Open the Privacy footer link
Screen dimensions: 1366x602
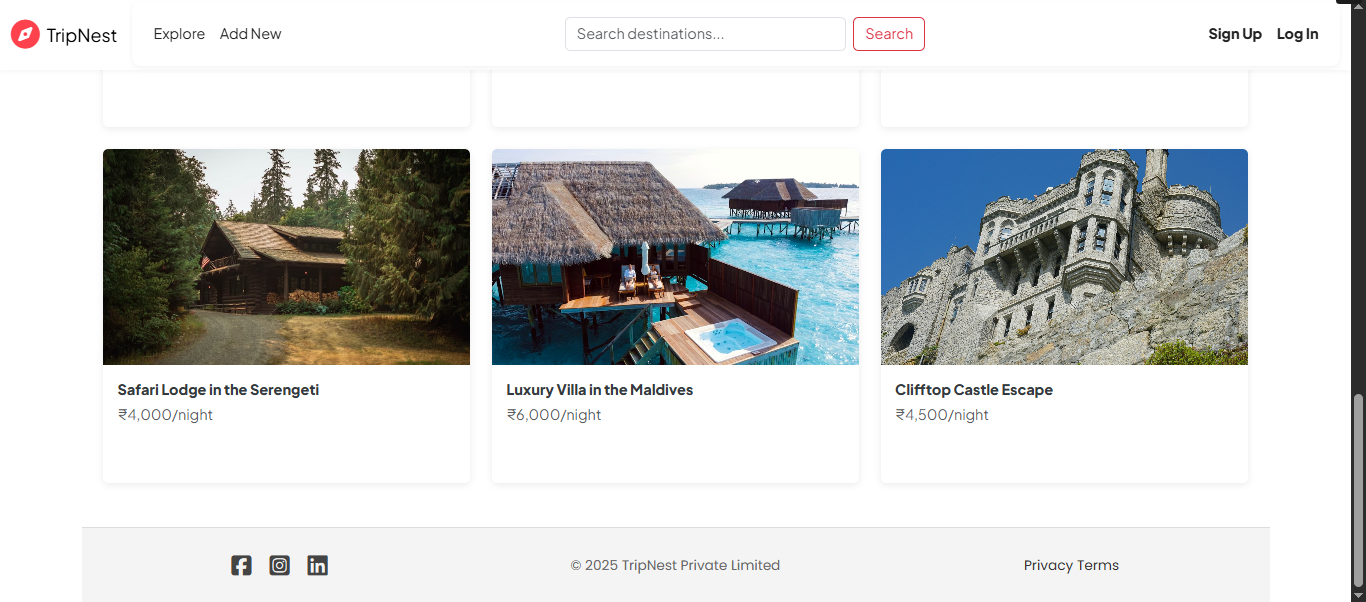[1048, 565]
